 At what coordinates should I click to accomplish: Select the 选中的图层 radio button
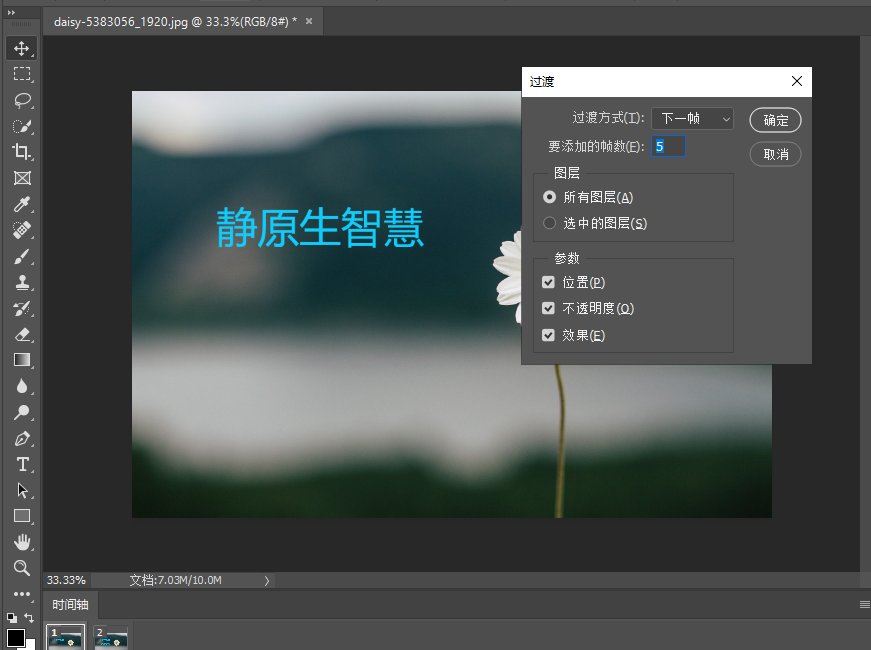(x=549, y=223)
